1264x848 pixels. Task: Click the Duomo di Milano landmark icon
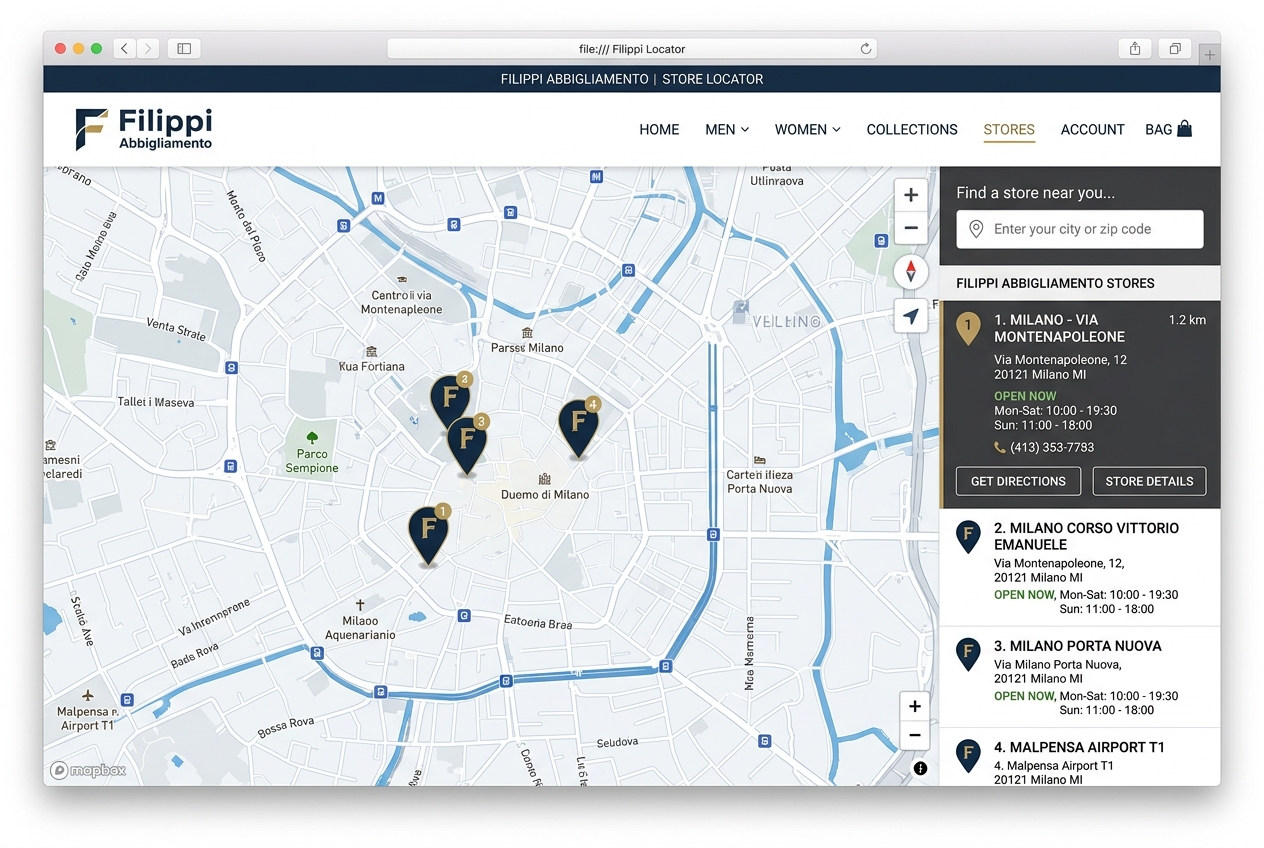click(545, 479)
